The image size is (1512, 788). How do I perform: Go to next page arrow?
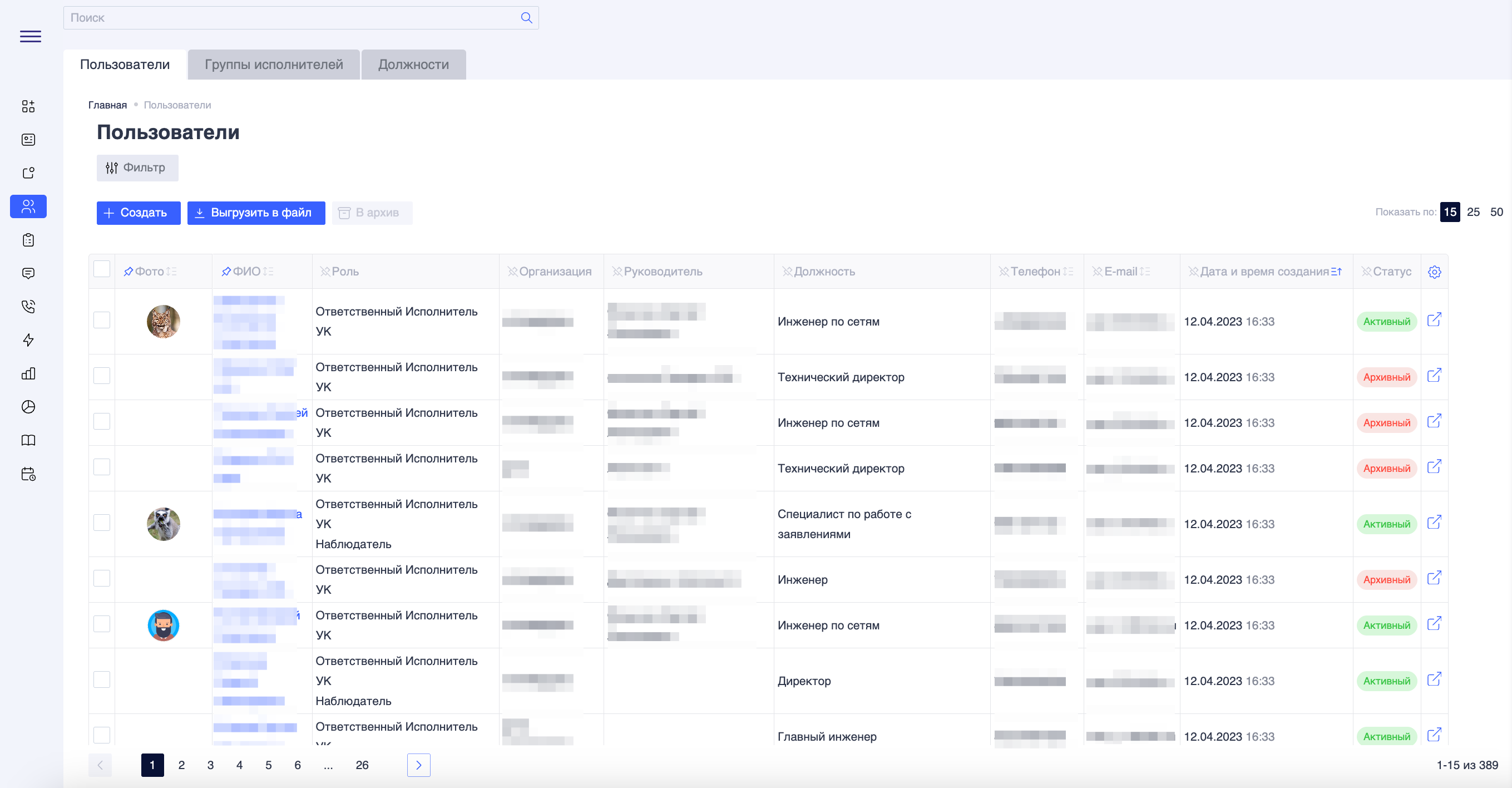tap(418, 765)
